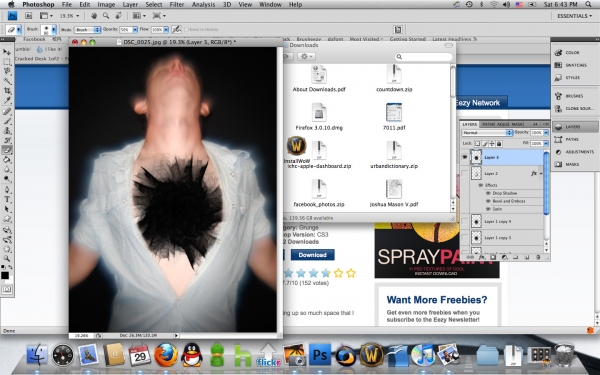Click the foreground color swatch
This screenshot has height=375, width=600.
pos(5,275)
